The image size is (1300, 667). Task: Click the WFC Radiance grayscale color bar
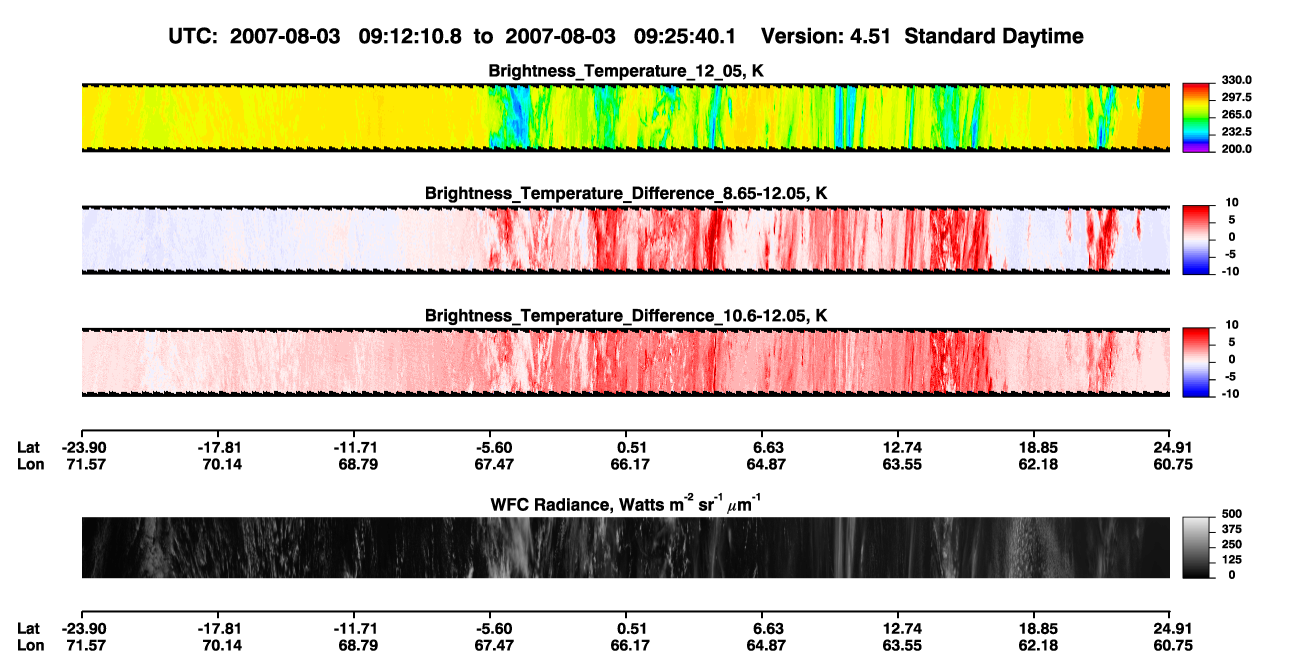(x=1195, y=547)
